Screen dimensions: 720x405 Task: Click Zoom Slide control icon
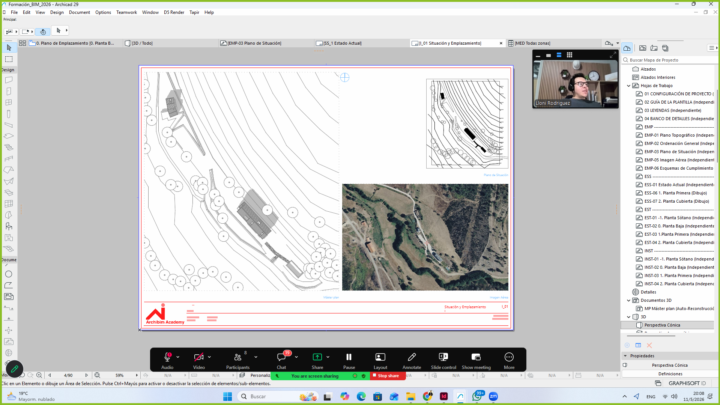pos(443,357)
